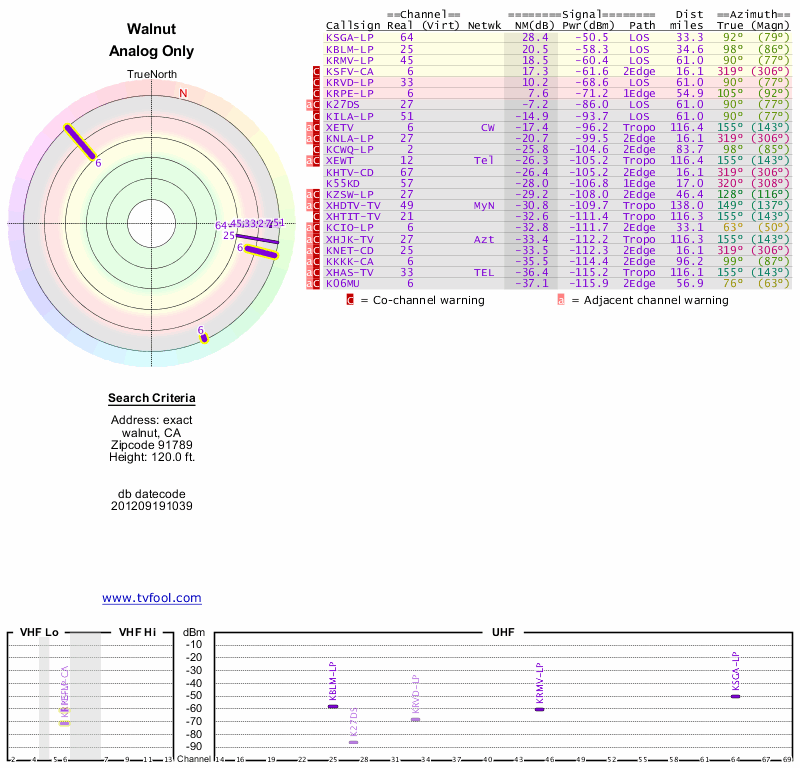Click the channel 6 bar in the northwest radar sector
The image size is (800, 768).
[81, 142]
